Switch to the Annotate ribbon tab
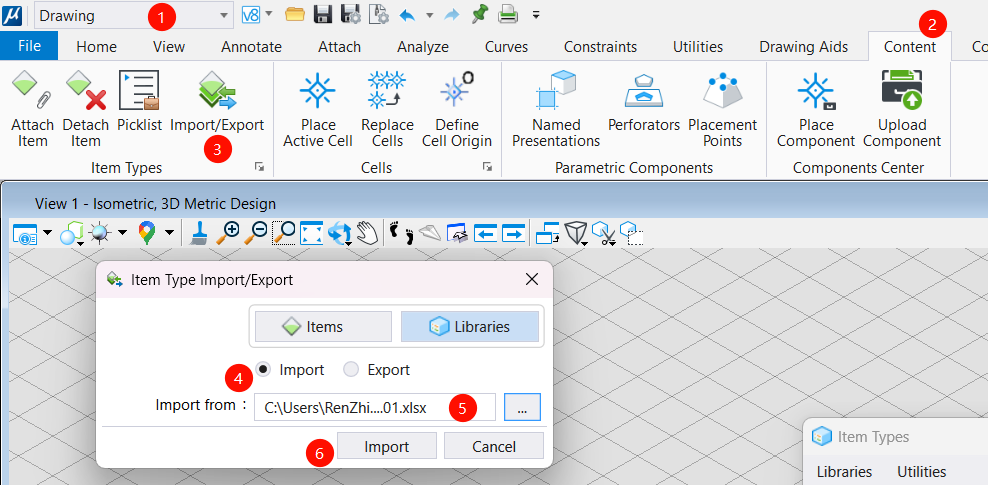988x485 pixels. click(251, 46)
